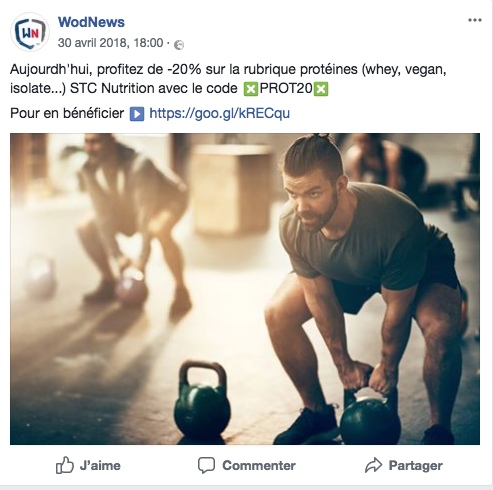The height and width of the screenshot is (490, 493).
Task: Open the post timestamp 30 avril 2018
Action: 110,43
